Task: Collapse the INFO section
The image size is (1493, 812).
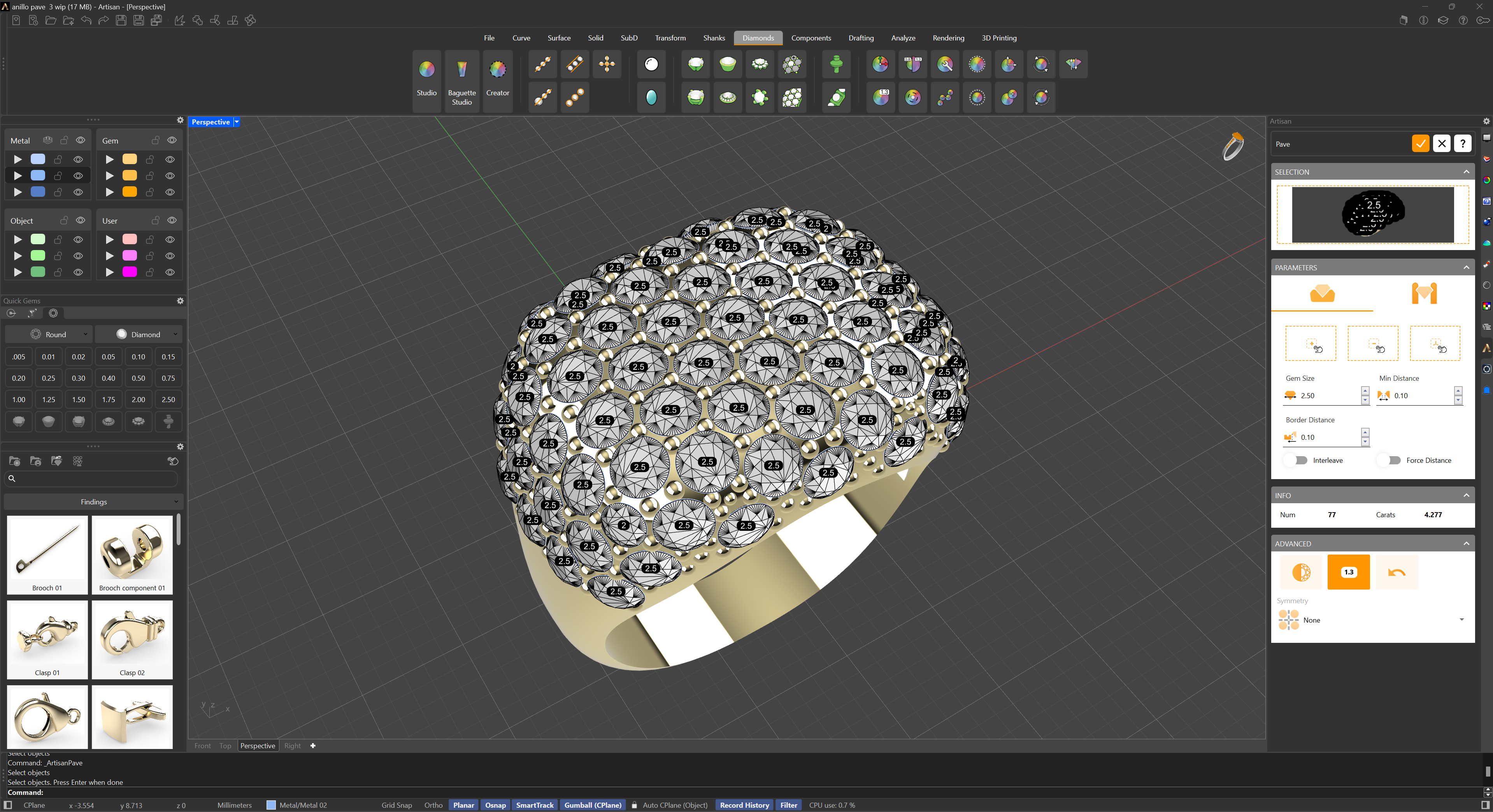Action: (x=1466, y=495)
